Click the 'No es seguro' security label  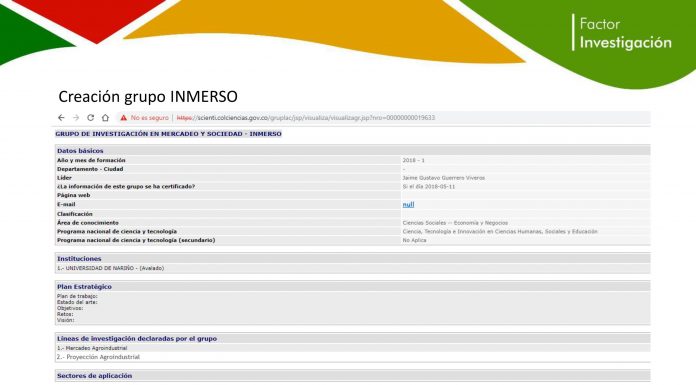click(x=150, y=118)
